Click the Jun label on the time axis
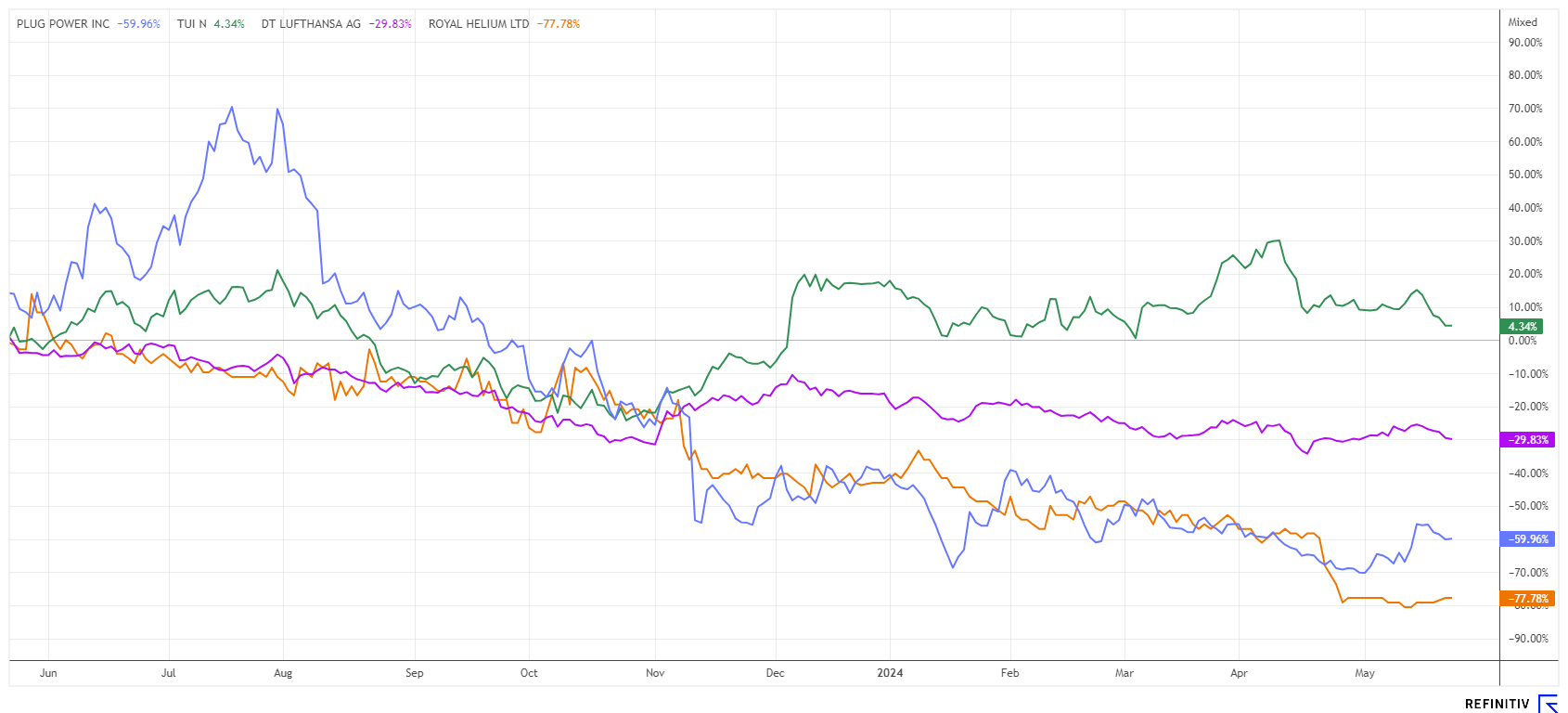 [48, 673]
